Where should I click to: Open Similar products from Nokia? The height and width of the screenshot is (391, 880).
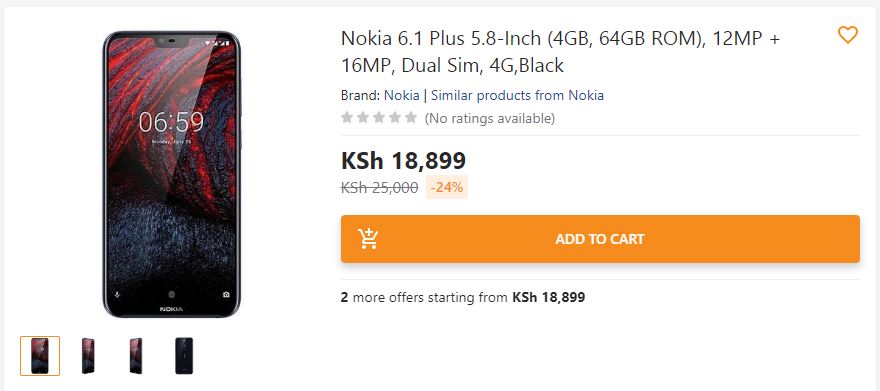pyautogui.click(x=517, y=95)
